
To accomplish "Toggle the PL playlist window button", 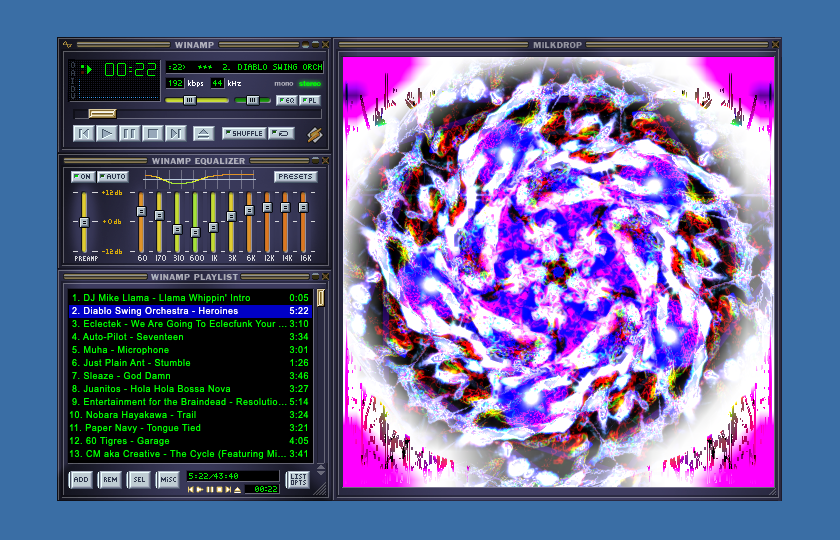I will pos(310,100).
